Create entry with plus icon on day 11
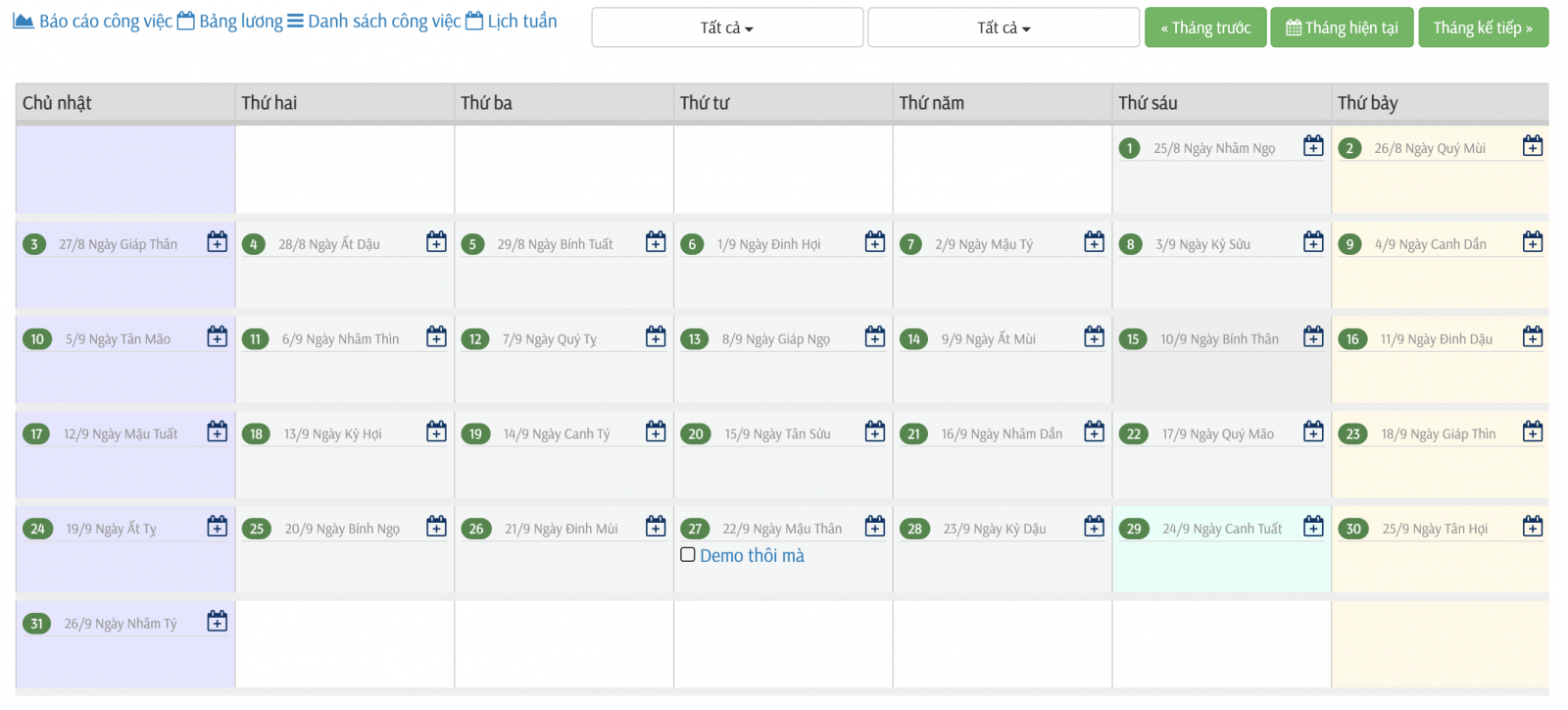 click(x=437, y=336)
